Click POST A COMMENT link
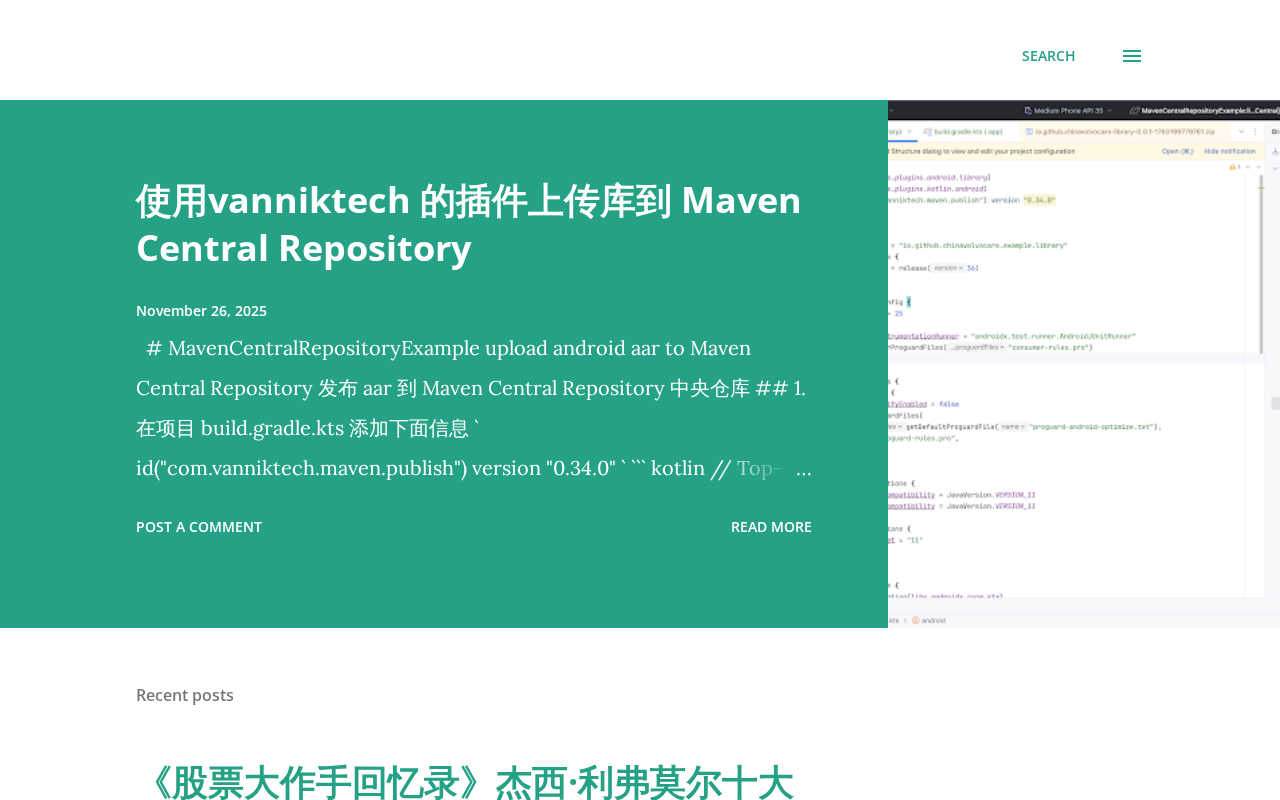 [199, 527]
